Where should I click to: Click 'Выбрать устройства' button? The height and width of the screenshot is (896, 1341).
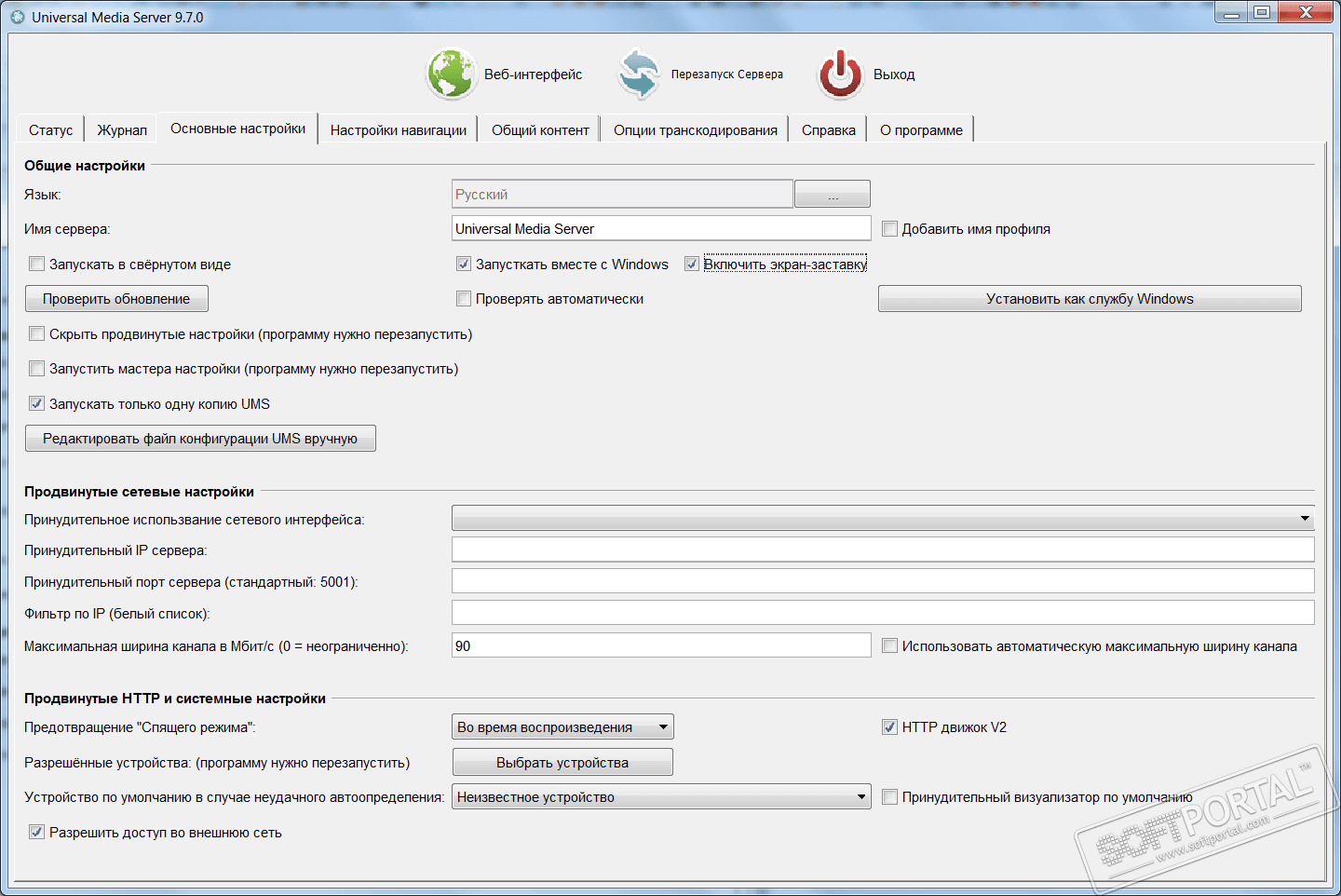562,763
